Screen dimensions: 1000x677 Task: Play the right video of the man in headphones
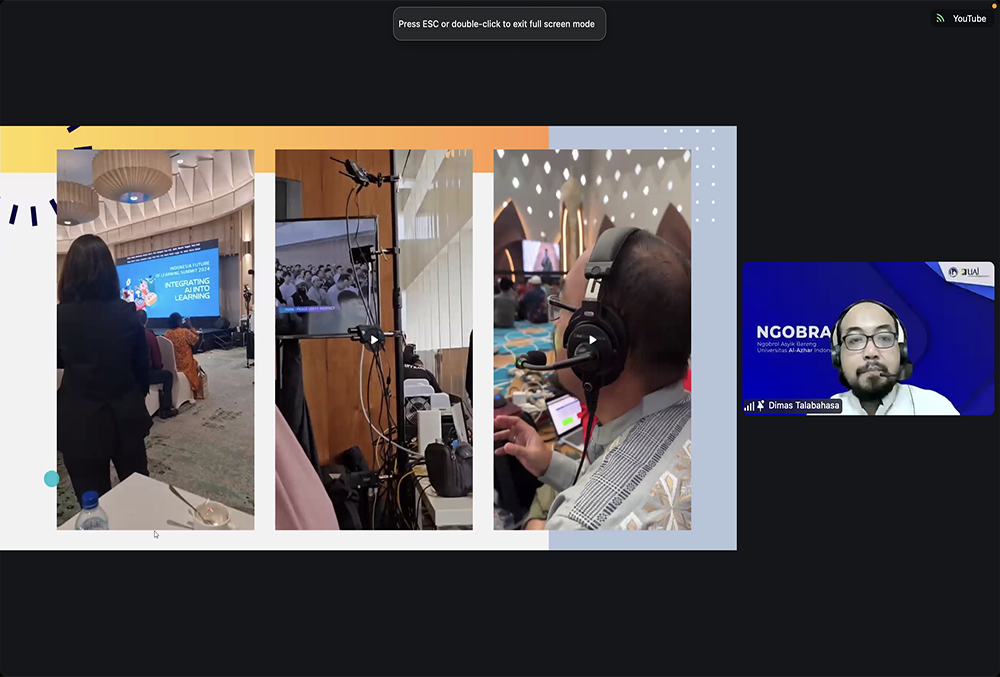tap(592, 339)
